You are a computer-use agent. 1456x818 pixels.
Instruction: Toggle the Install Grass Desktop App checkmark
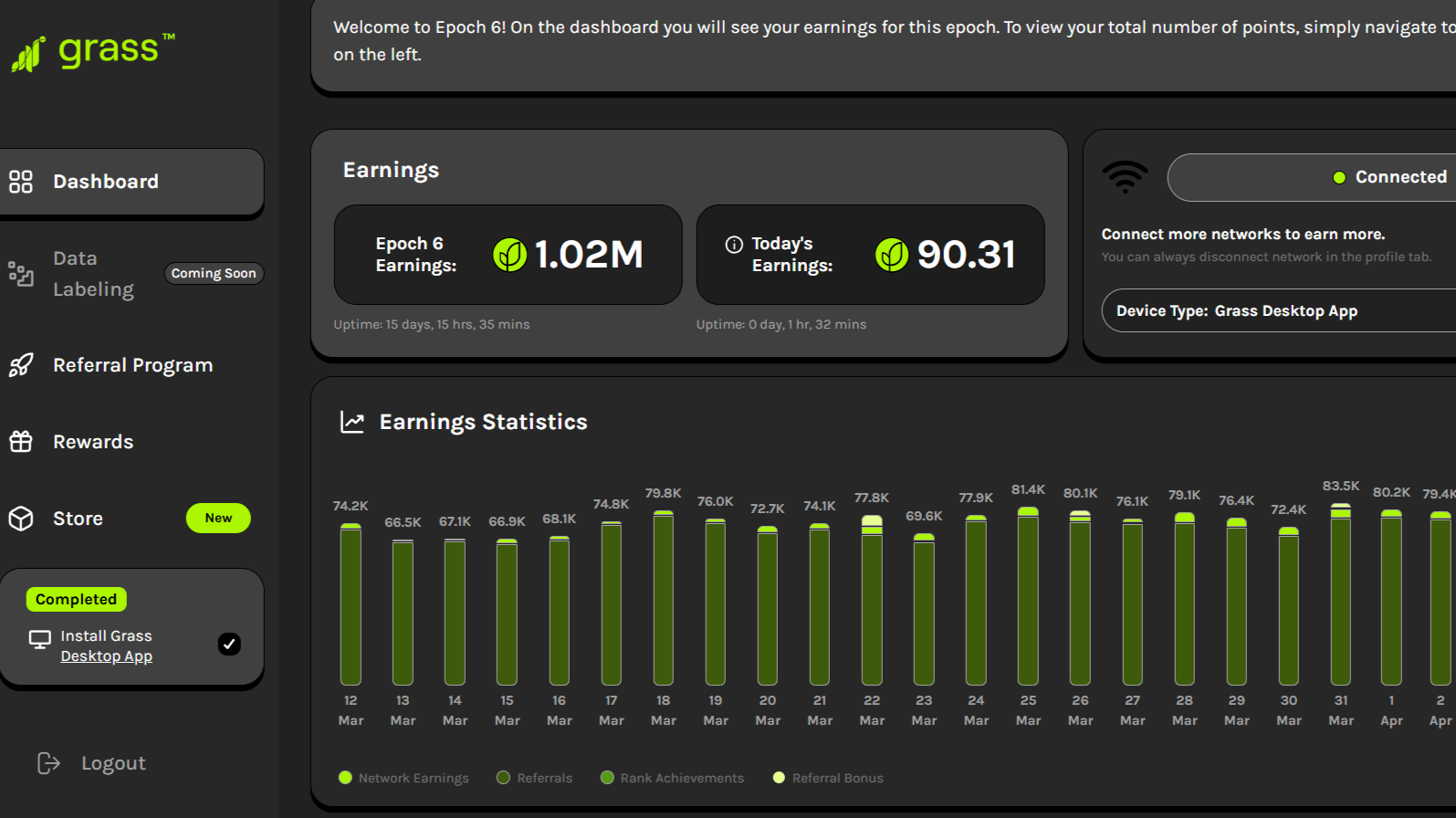[229, 644]
